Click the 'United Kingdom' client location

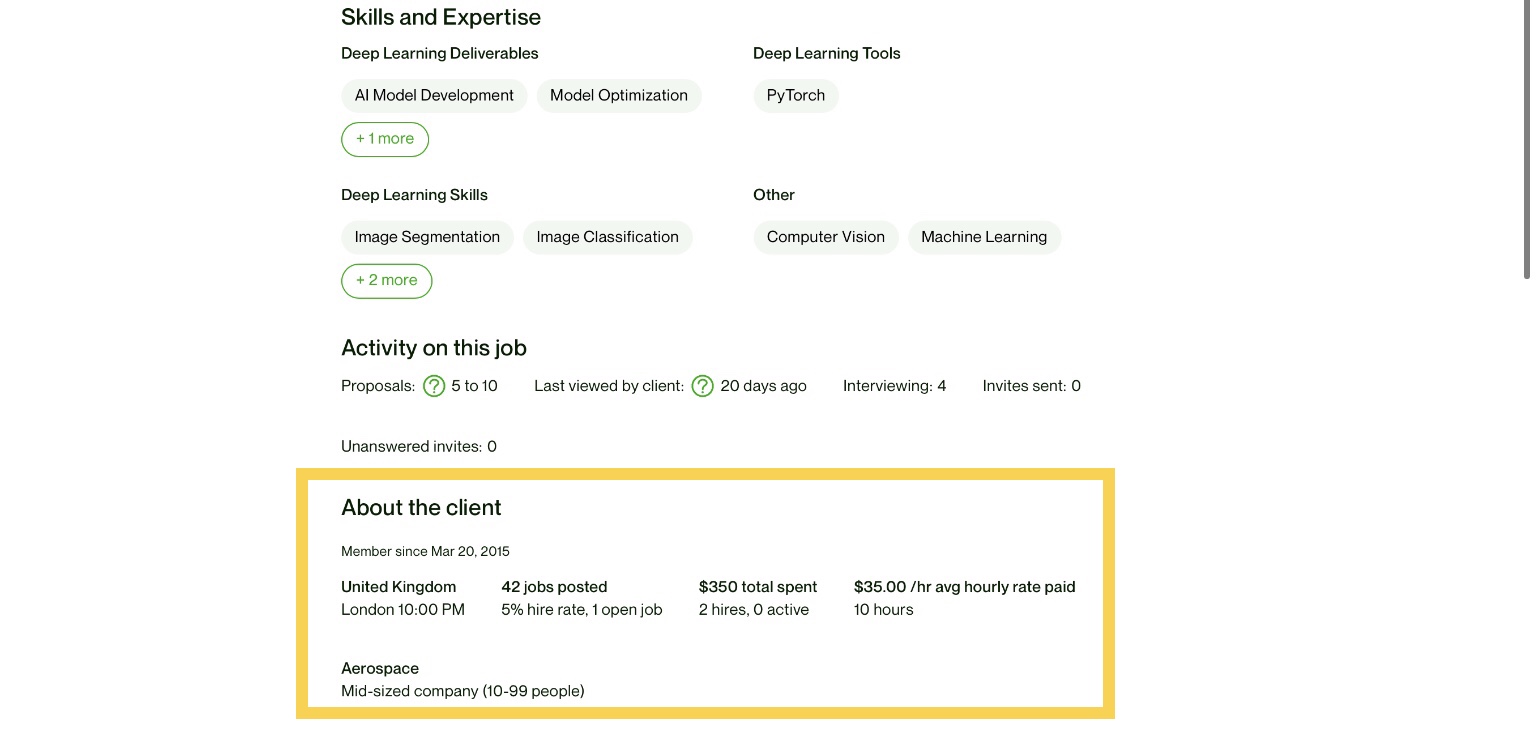[x=398, y=587]
